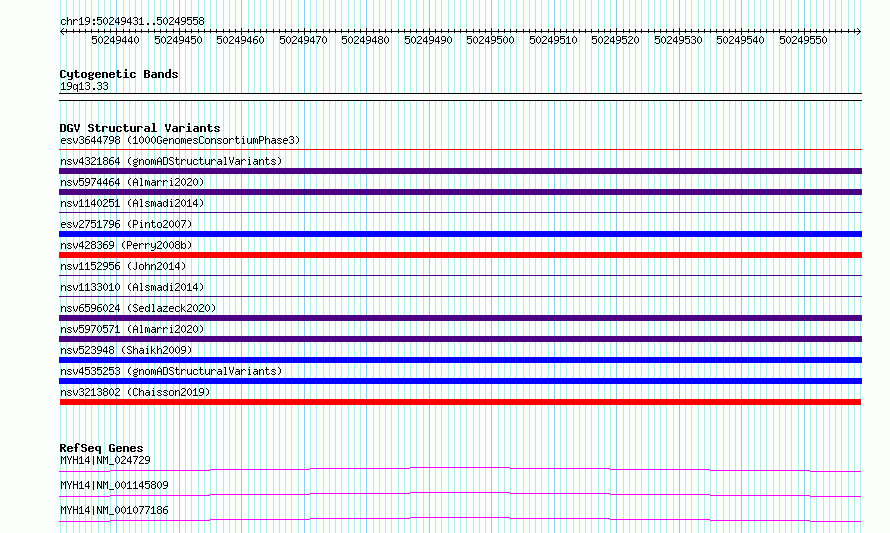This screenshot has width=890, height=533.
Task: Click ruler position 50249520
Action: 615,40
